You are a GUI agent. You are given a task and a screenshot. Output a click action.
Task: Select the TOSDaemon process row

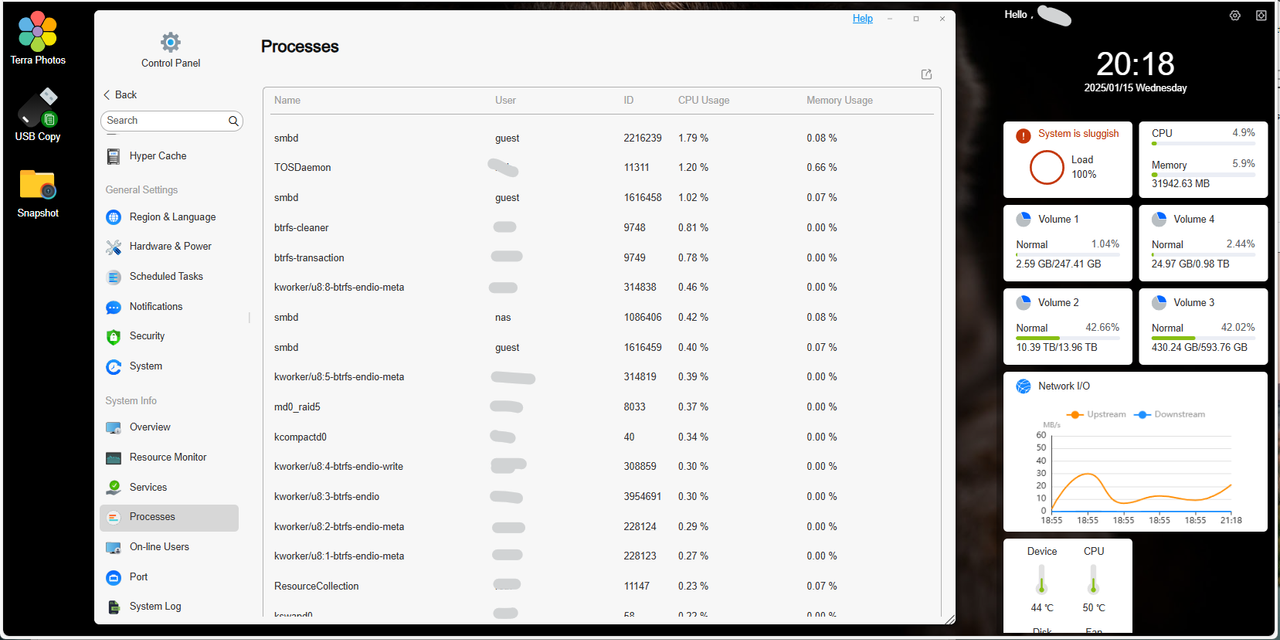coord(602,168)
